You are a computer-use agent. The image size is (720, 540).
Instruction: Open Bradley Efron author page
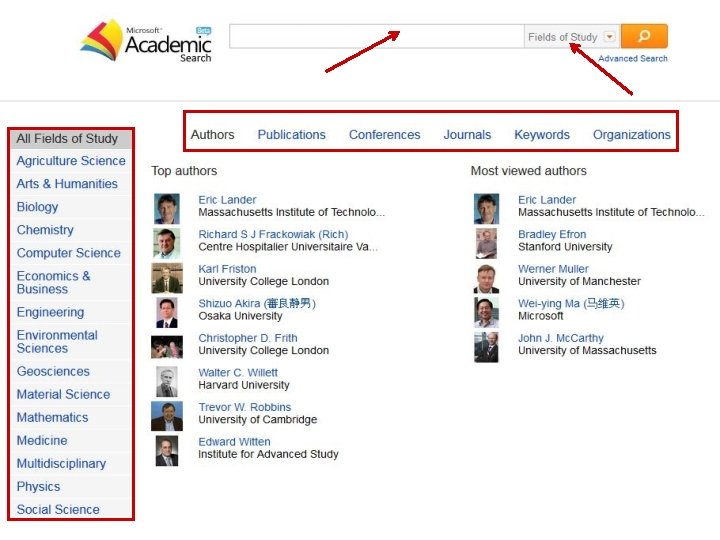552,234
